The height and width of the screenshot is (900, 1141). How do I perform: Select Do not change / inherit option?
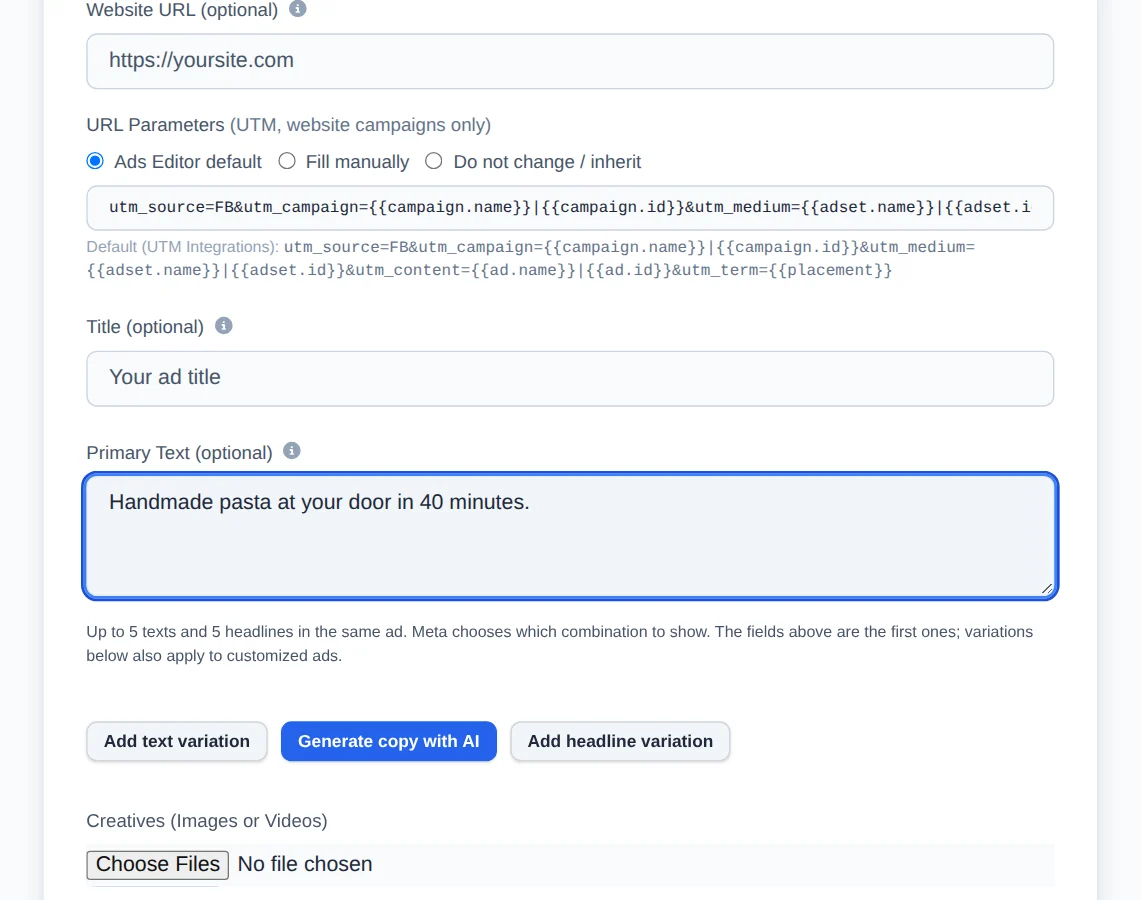[434, 161]
